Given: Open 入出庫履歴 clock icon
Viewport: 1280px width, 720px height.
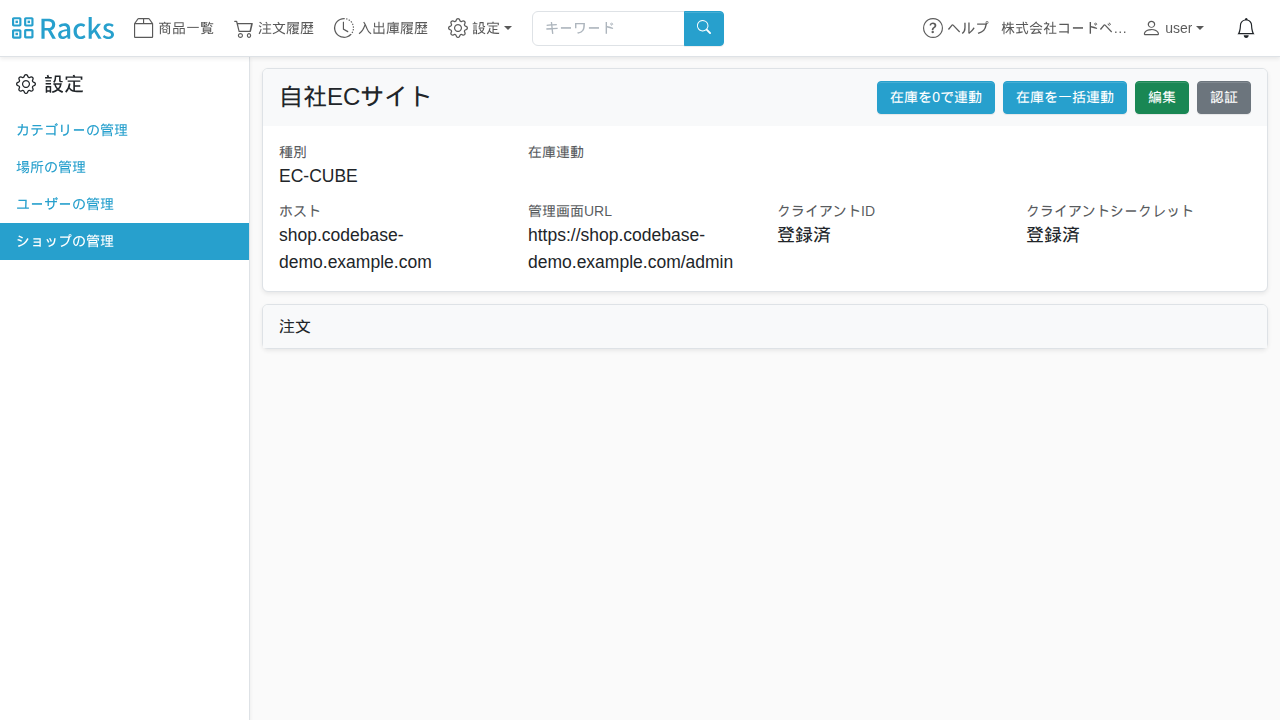Looking at the screenshot, I should click(x=344, y=28).
